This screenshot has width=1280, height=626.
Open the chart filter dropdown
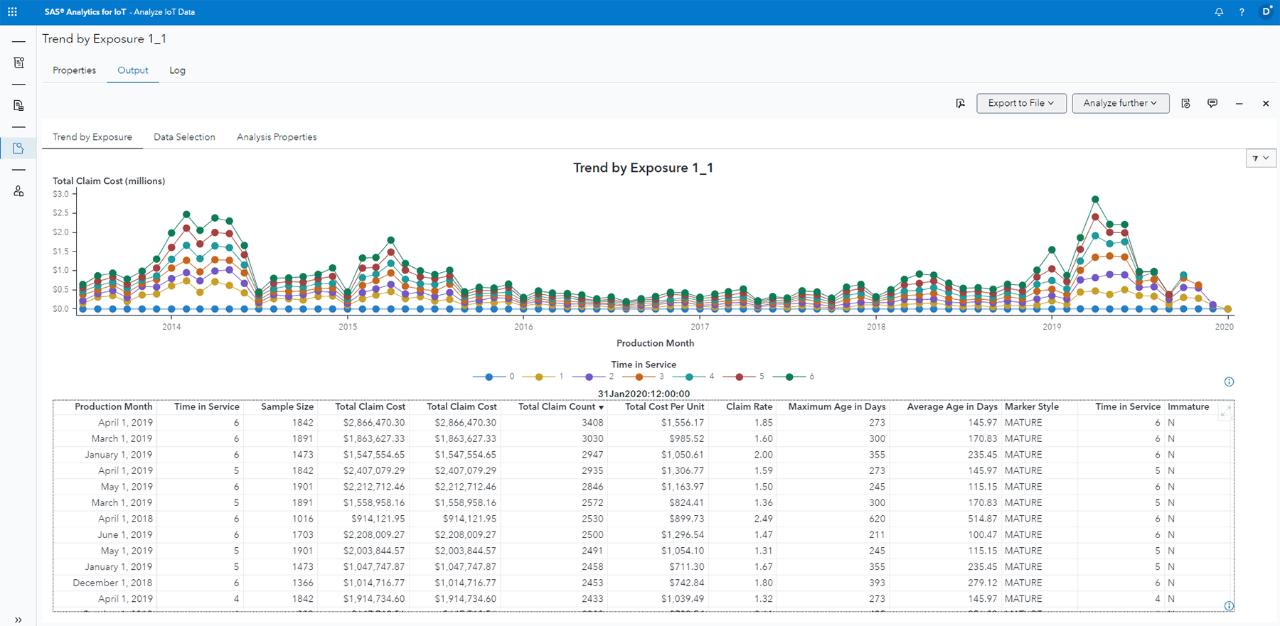(1260, 158)
